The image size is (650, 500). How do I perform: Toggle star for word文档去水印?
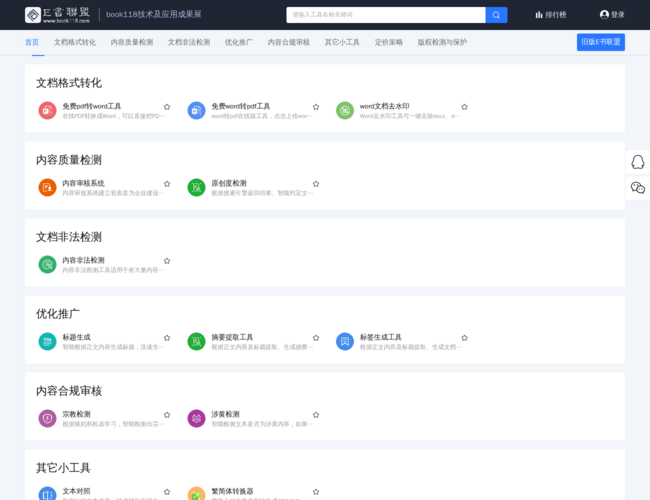[465, 107]
